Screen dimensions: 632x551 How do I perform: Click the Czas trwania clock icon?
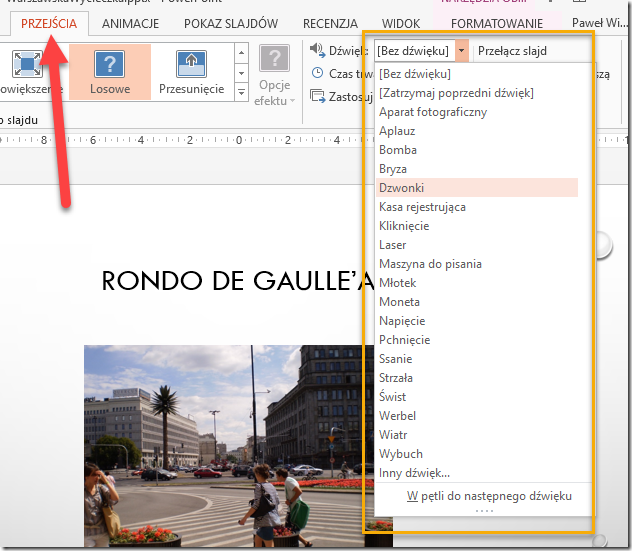click(318, 73)
